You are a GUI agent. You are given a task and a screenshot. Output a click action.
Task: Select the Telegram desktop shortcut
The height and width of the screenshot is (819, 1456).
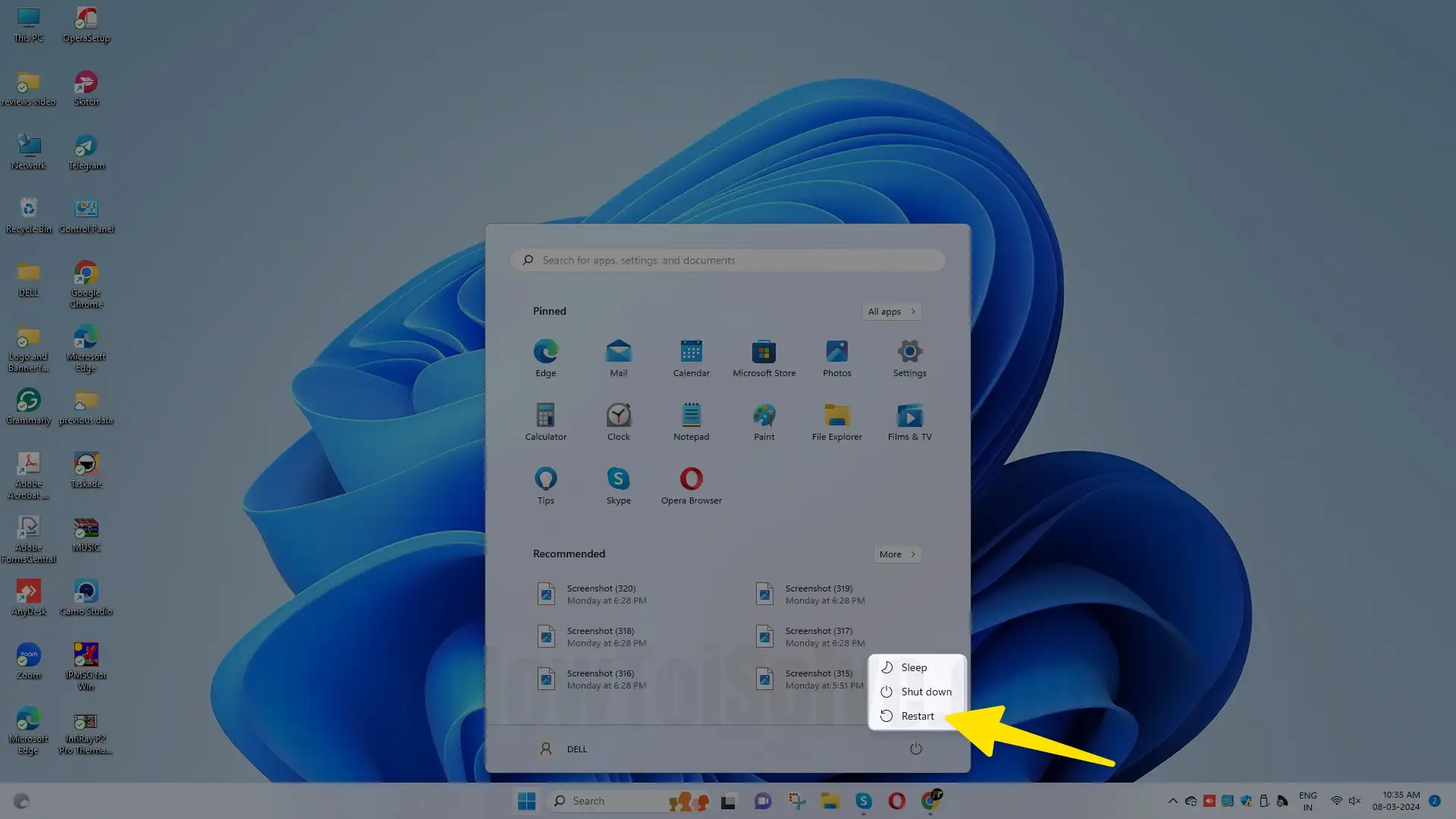pyautogui.click(x=86, y=152)
